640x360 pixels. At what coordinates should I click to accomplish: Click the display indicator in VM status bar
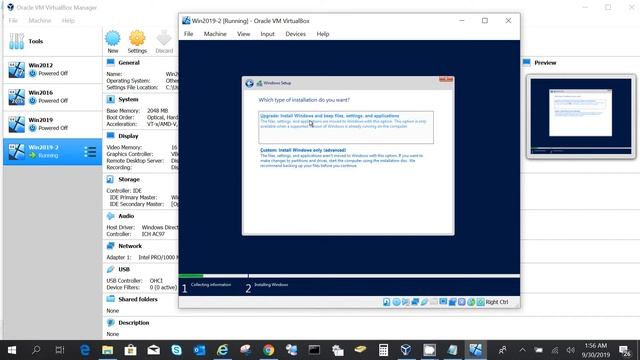(443, 302)
